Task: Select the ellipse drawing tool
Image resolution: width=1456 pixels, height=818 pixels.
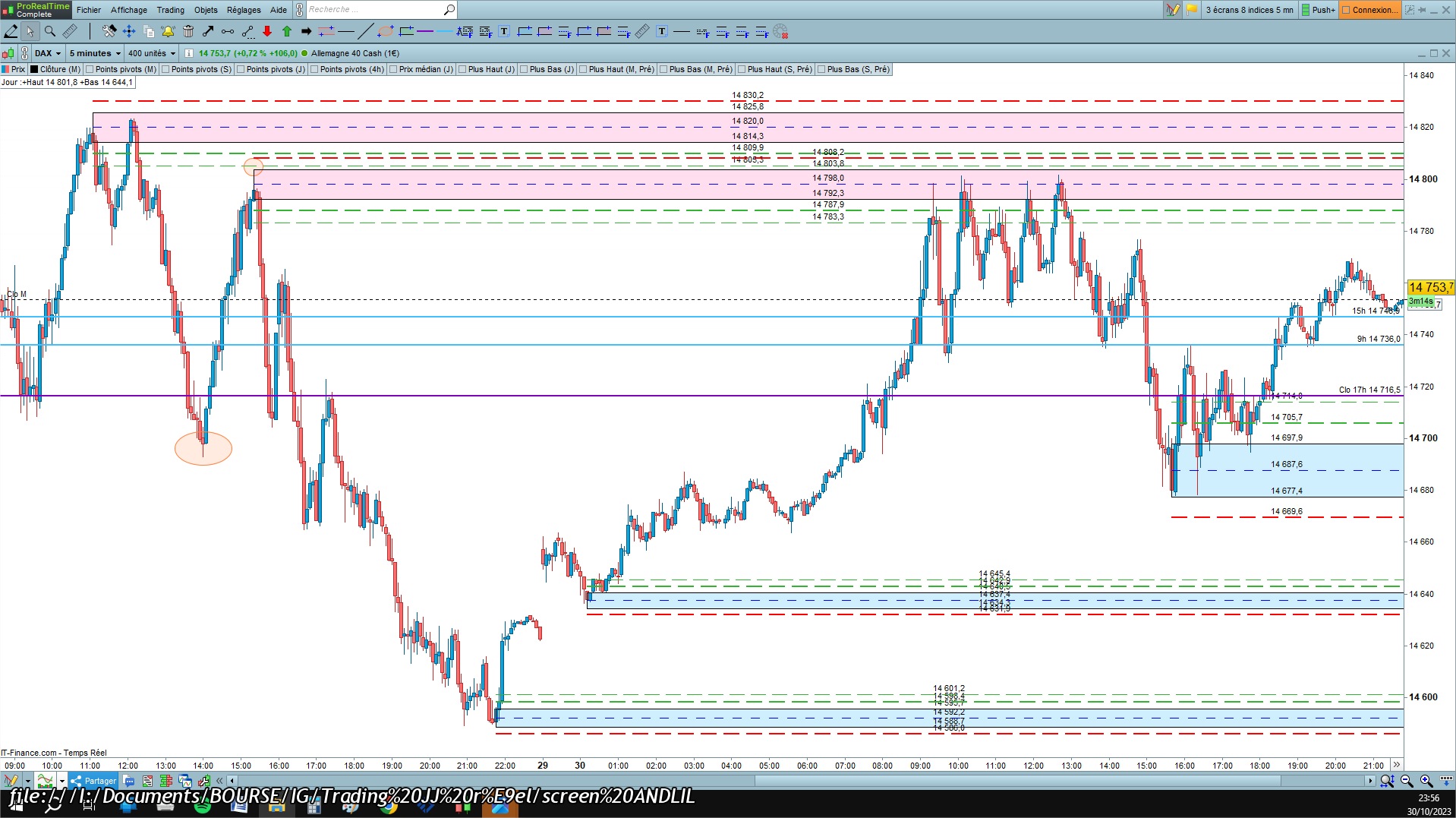Action: (386, 31)
